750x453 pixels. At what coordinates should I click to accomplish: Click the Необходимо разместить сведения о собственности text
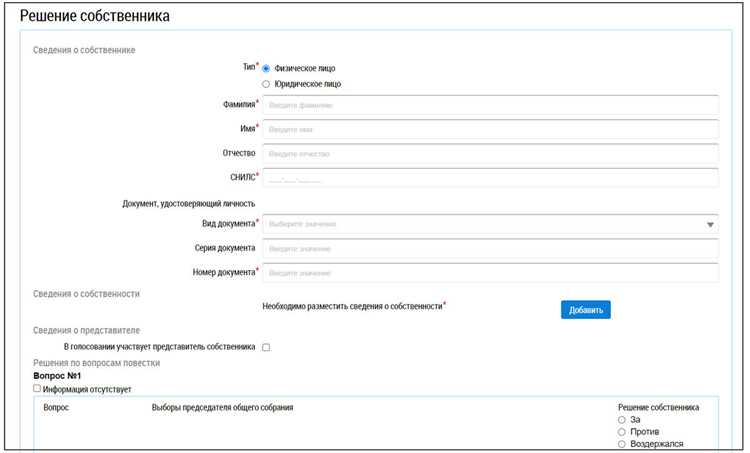pyautogui.click(x=353, y=306)
